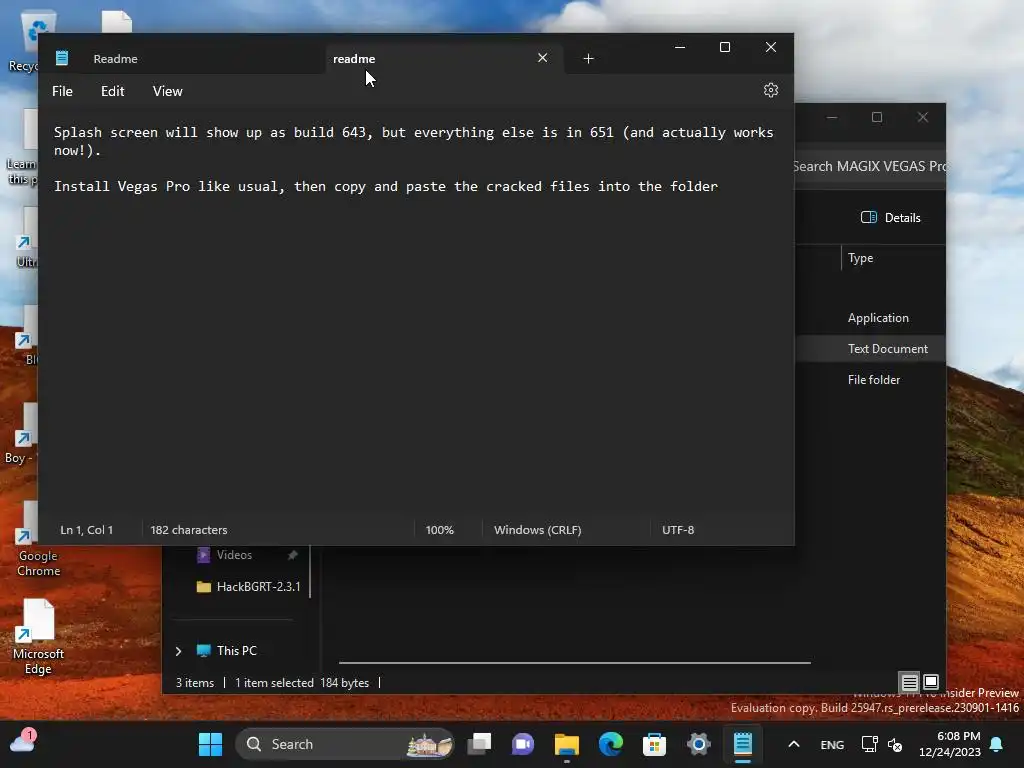The height and width of the screenshot is (768, 1024).
Task: Select the File folder row in Explorer
Action: click(x=874, y=379)
